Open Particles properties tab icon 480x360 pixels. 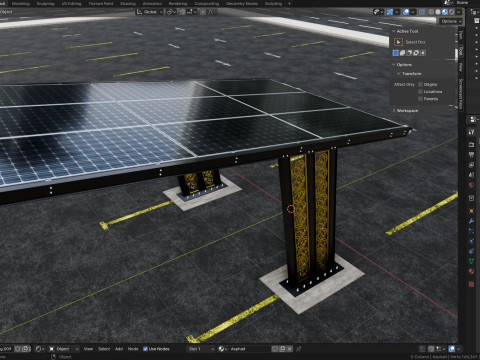click(x=471, y=231)
